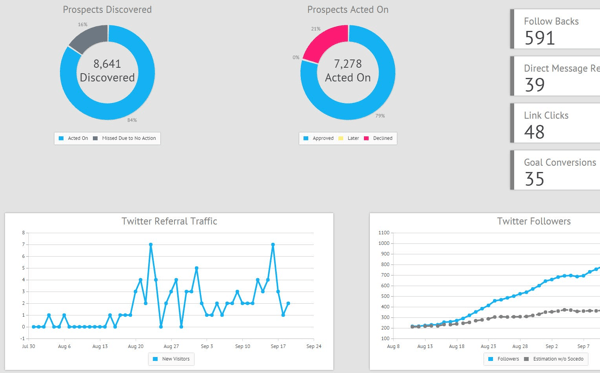Click the Sep 24 axis label

click(314, 346)
